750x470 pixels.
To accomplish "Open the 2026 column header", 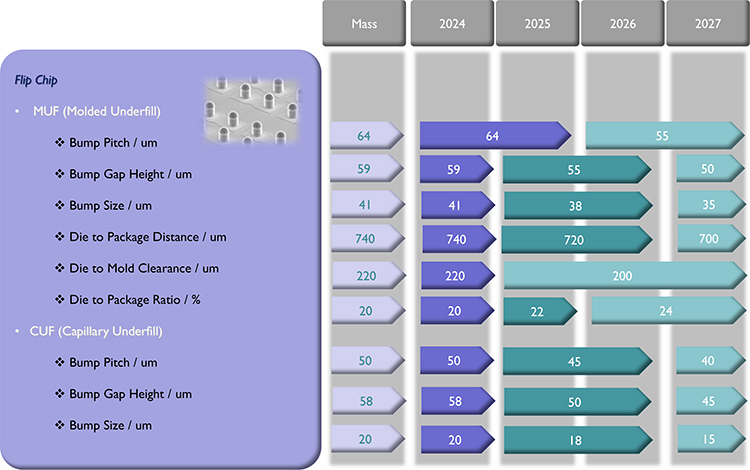I will pos(622,23).
